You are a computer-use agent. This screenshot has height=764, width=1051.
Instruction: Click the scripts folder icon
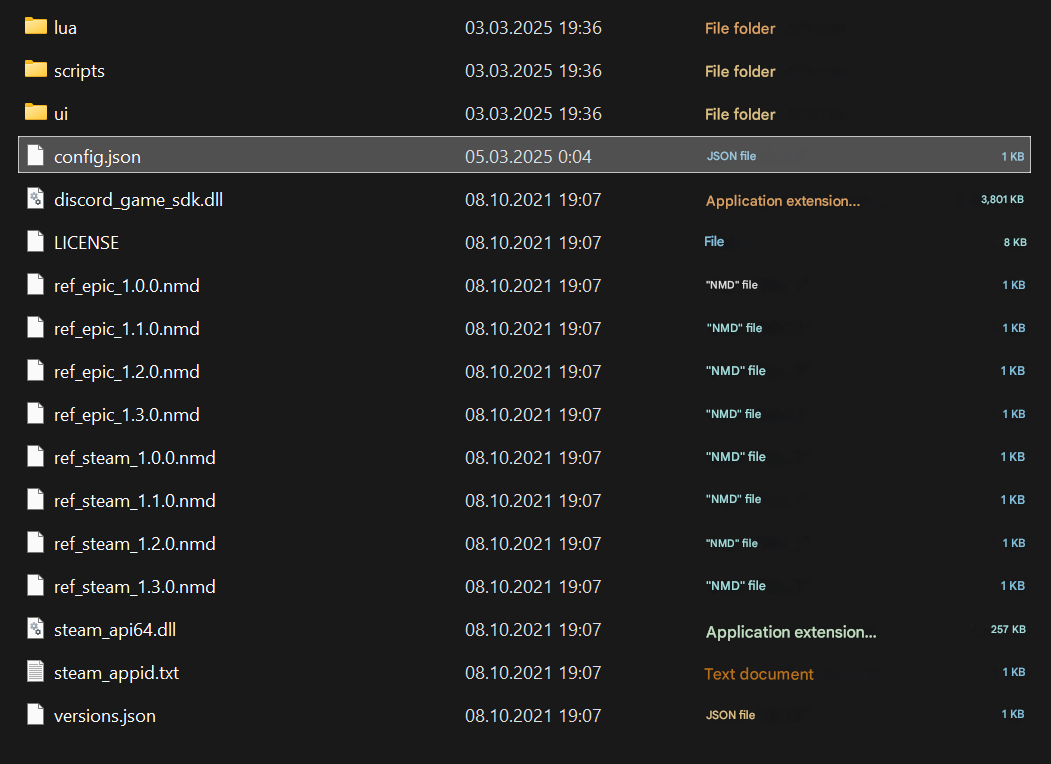point(36,70)
